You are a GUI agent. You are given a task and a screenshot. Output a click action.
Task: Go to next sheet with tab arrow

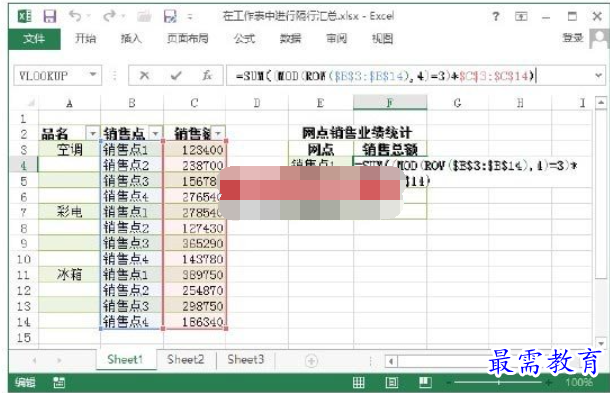point(59,360)
